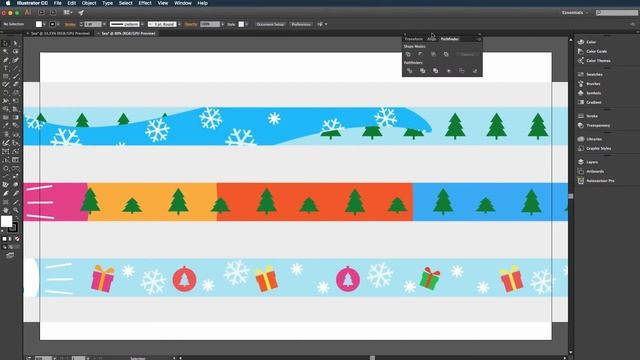This screenshot has width=640, height=360.
Task: Open the stroke weight dropdown
Action: (x=104, y=24)
